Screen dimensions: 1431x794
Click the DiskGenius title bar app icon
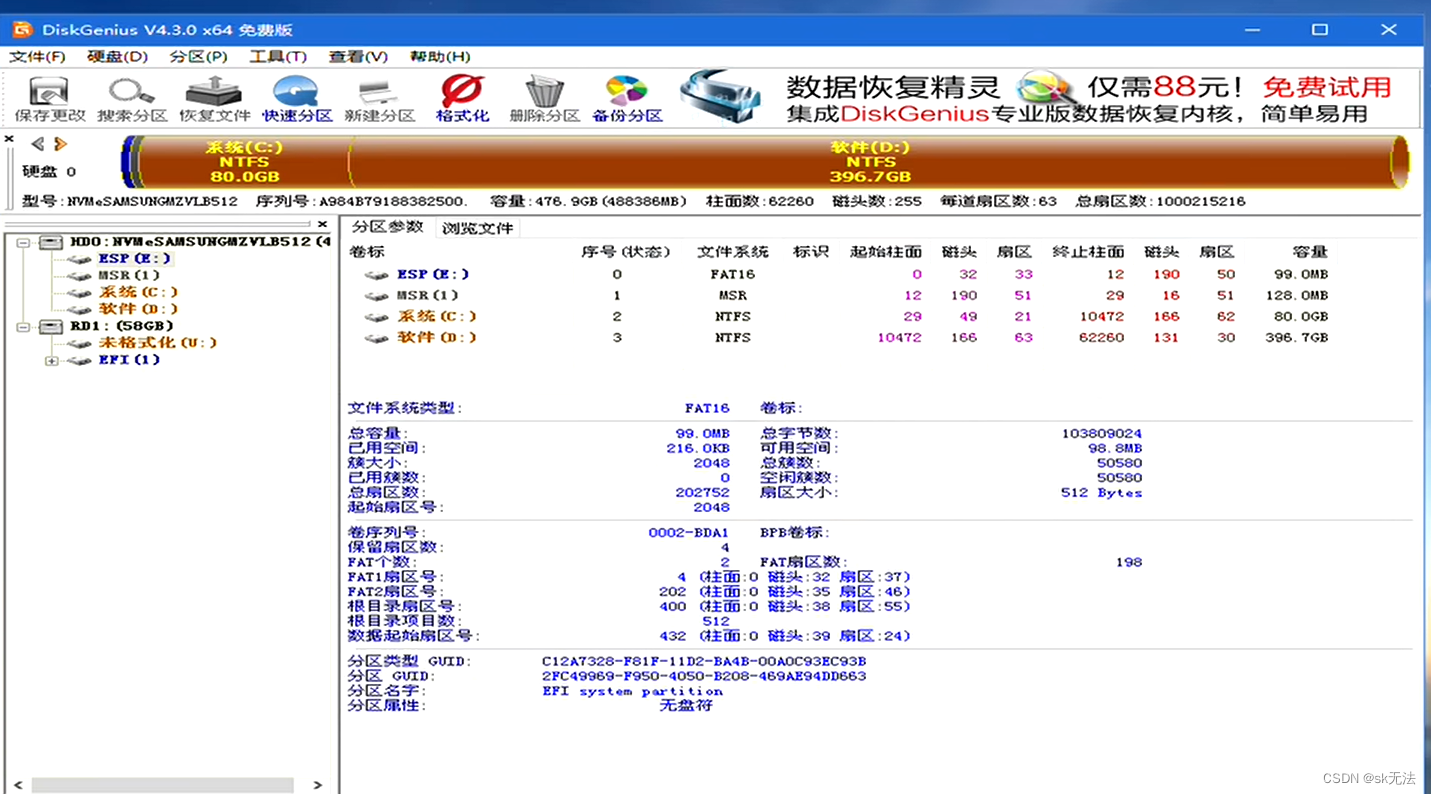point(22,29)
